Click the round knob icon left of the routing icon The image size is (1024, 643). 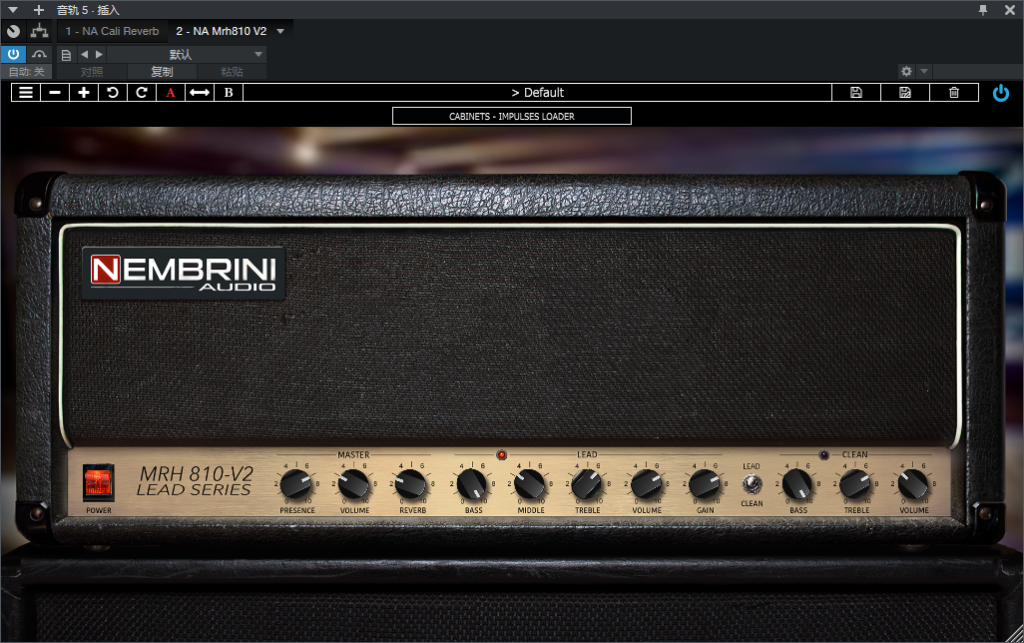click(13, 31)
